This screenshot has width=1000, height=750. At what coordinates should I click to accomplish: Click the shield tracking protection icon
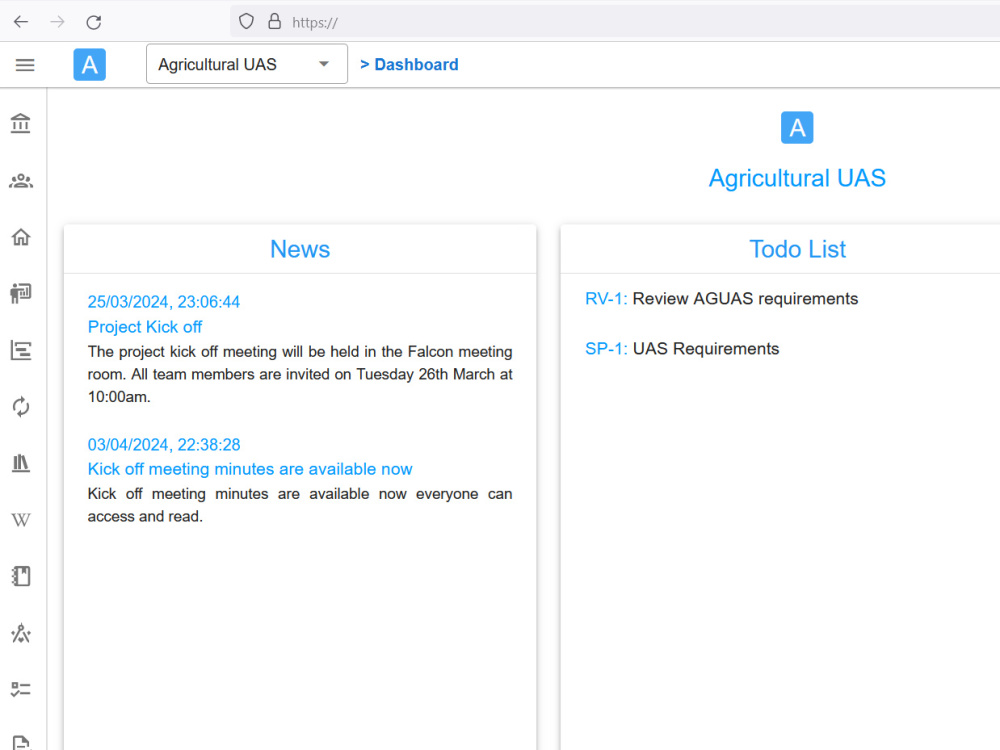click(x=246, y=22)
